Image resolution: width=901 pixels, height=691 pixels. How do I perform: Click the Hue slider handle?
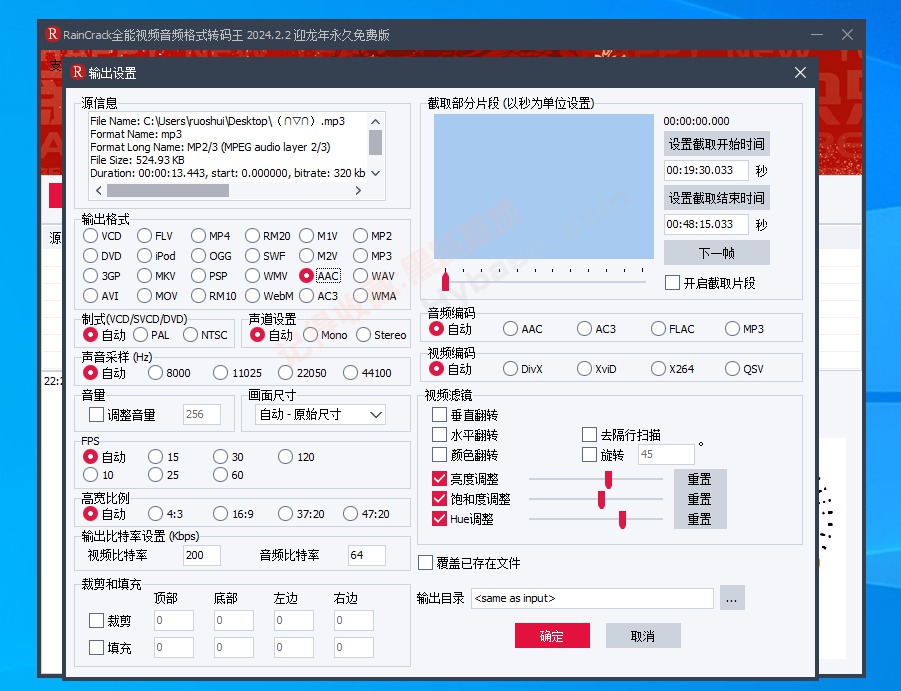tap(622, 519)
